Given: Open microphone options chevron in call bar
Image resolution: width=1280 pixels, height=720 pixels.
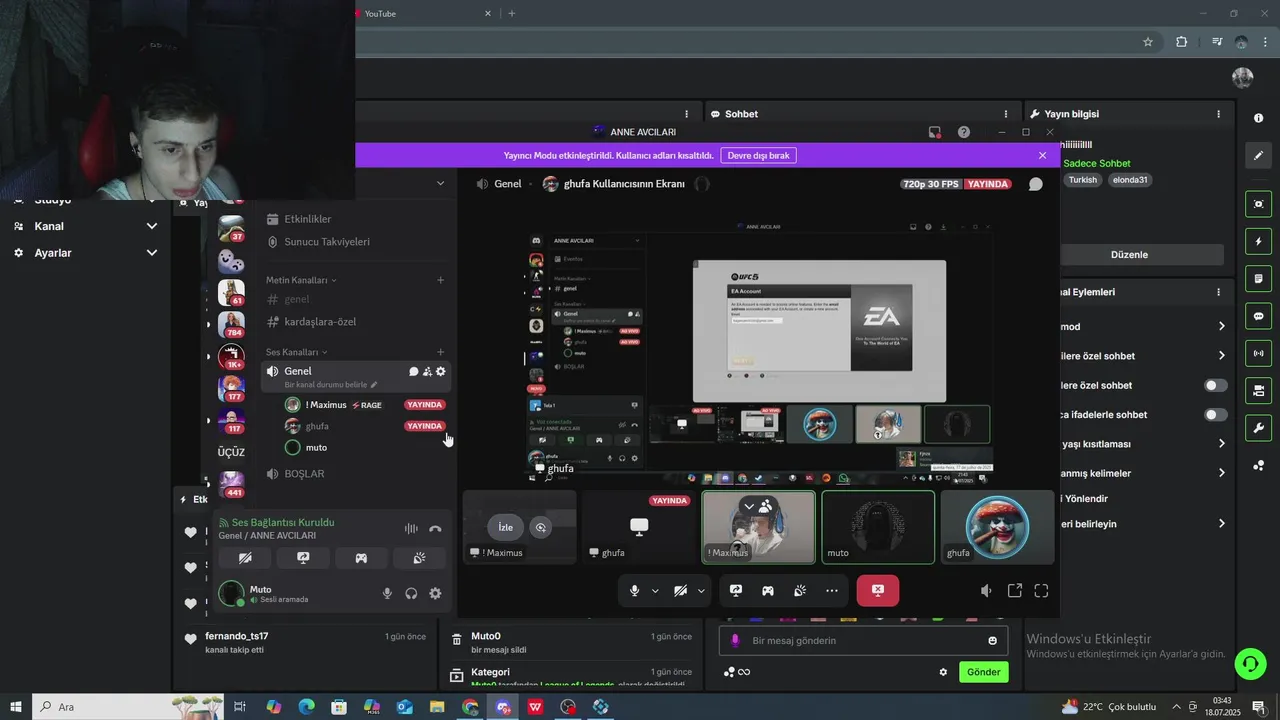Looking at the screenshot, I should point(655,591).
